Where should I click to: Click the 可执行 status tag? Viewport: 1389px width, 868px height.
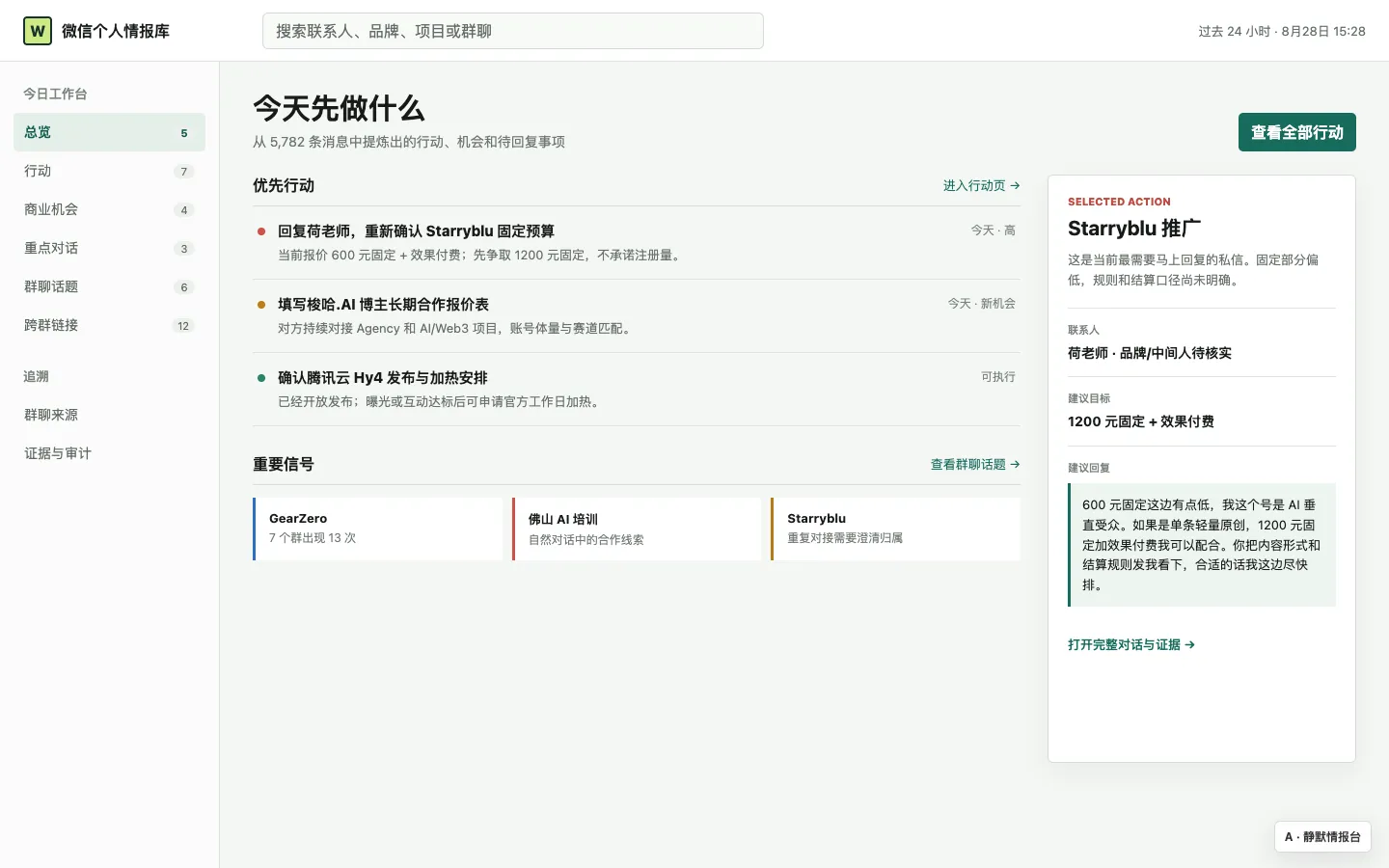coord(998,377)
